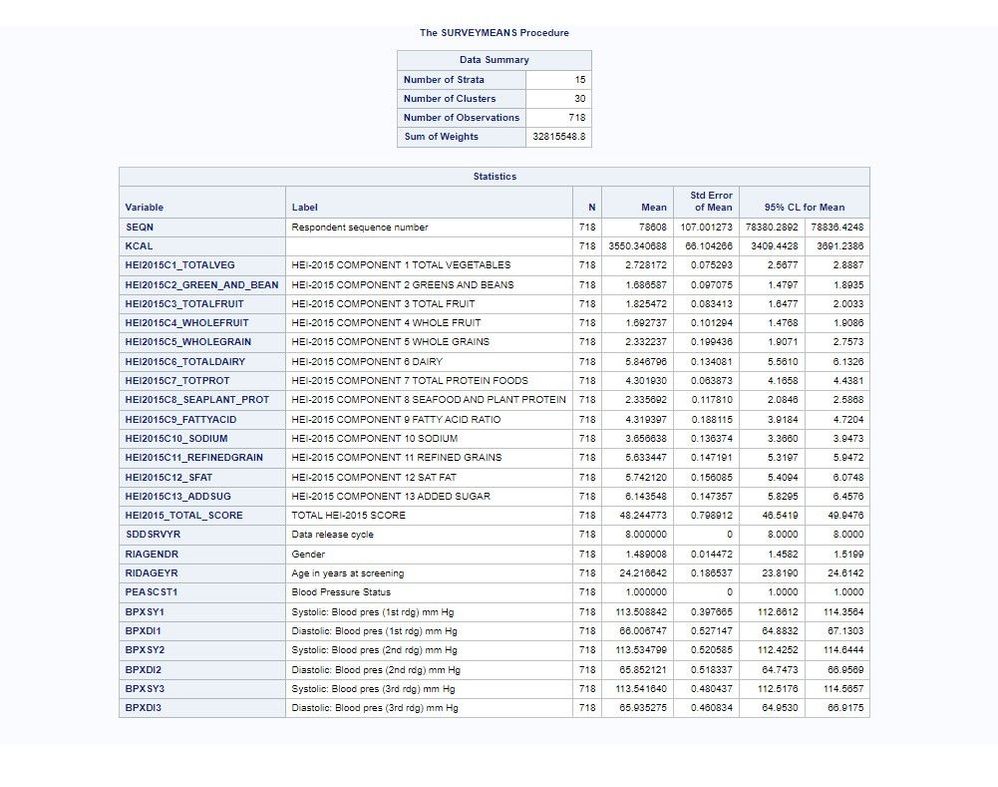Click the "Variable" column header
Screen dimensions: 998x787
click(144, 207)
